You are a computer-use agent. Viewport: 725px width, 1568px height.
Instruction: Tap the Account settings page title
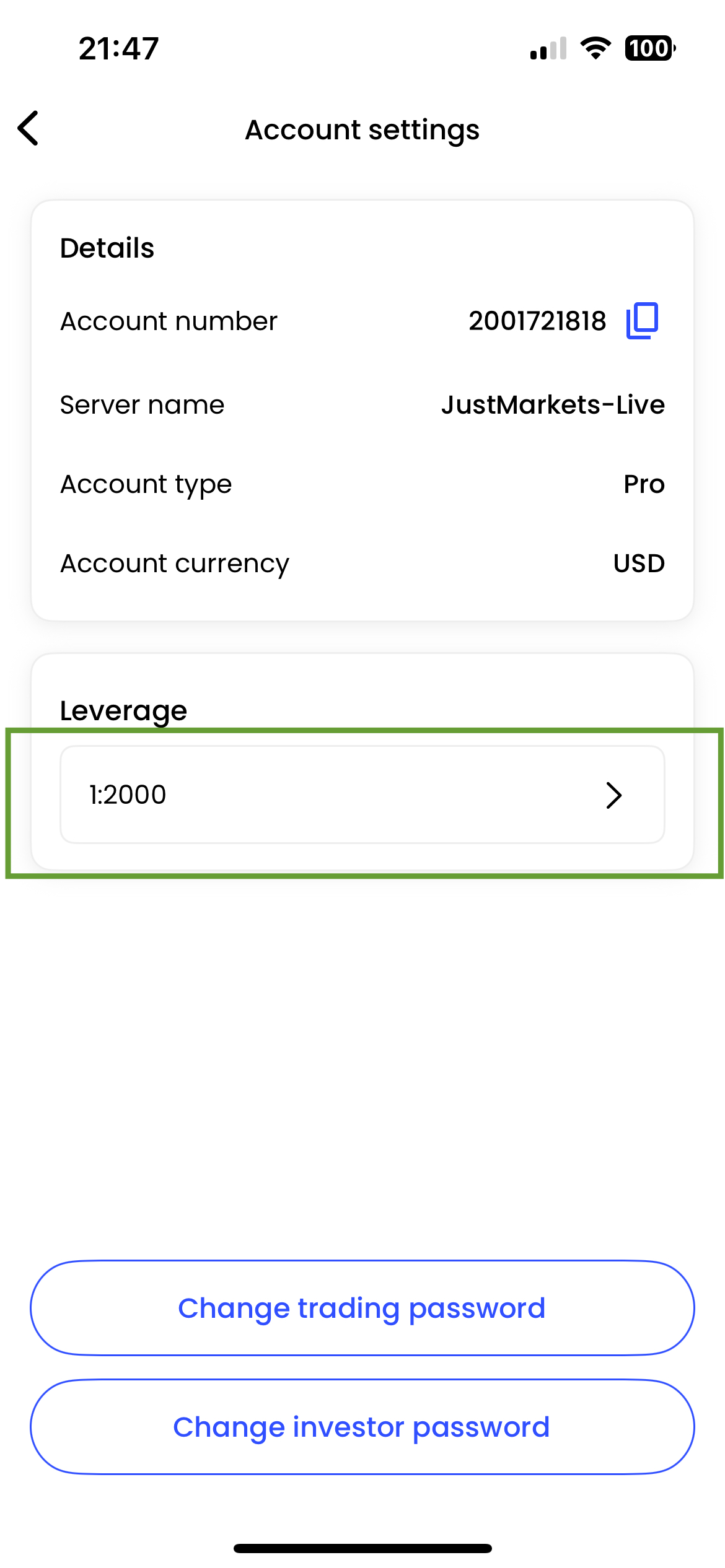tap(362, 130)
